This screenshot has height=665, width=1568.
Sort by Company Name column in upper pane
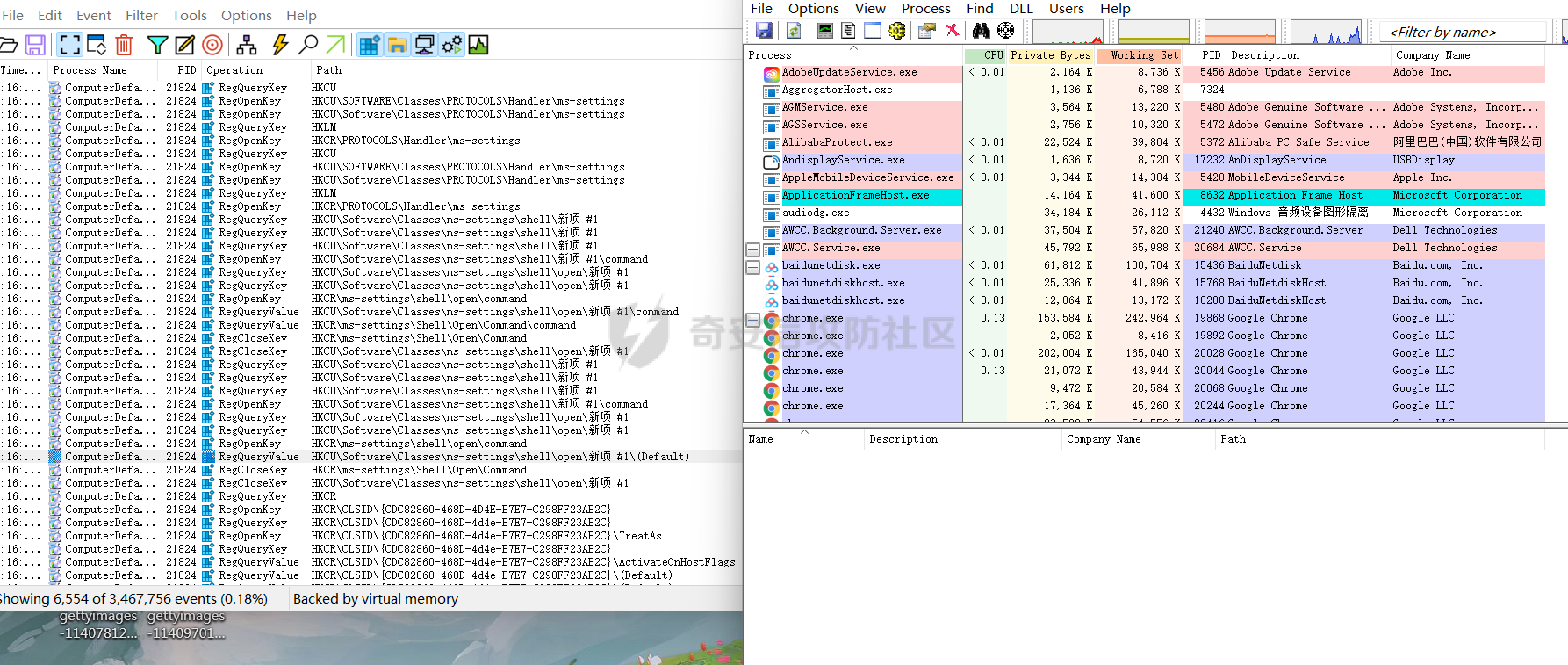1467,55
